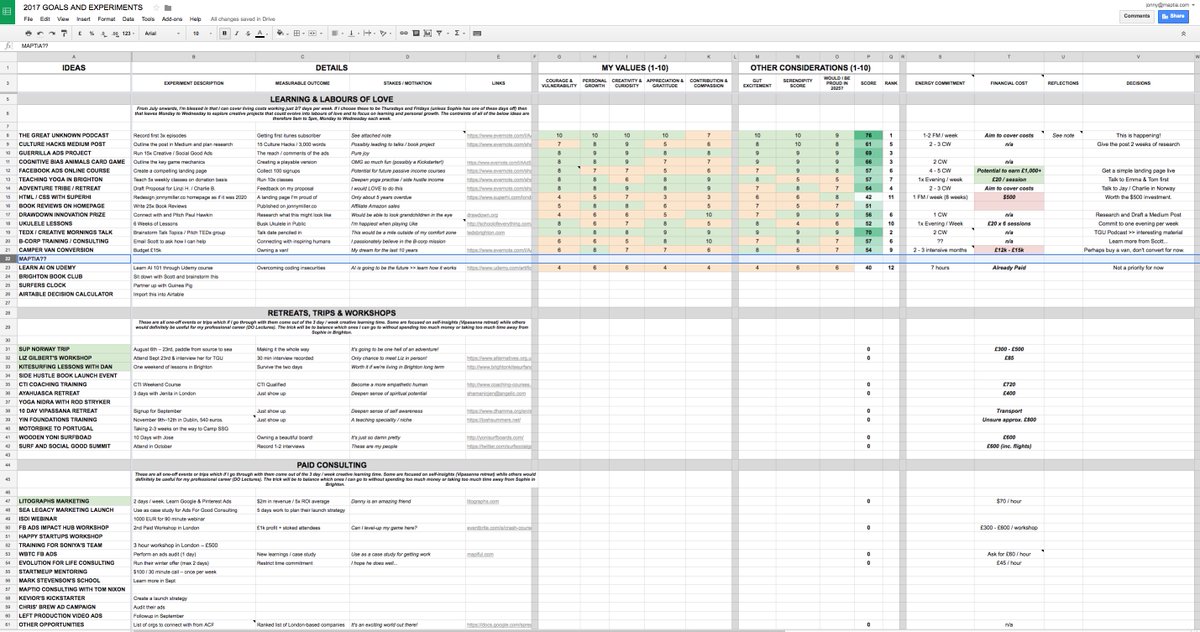Image resolution: width=1200 pixels, height=632 pixels.
Task: Open the text wrapping dropdown
Action: click(369, 33)
